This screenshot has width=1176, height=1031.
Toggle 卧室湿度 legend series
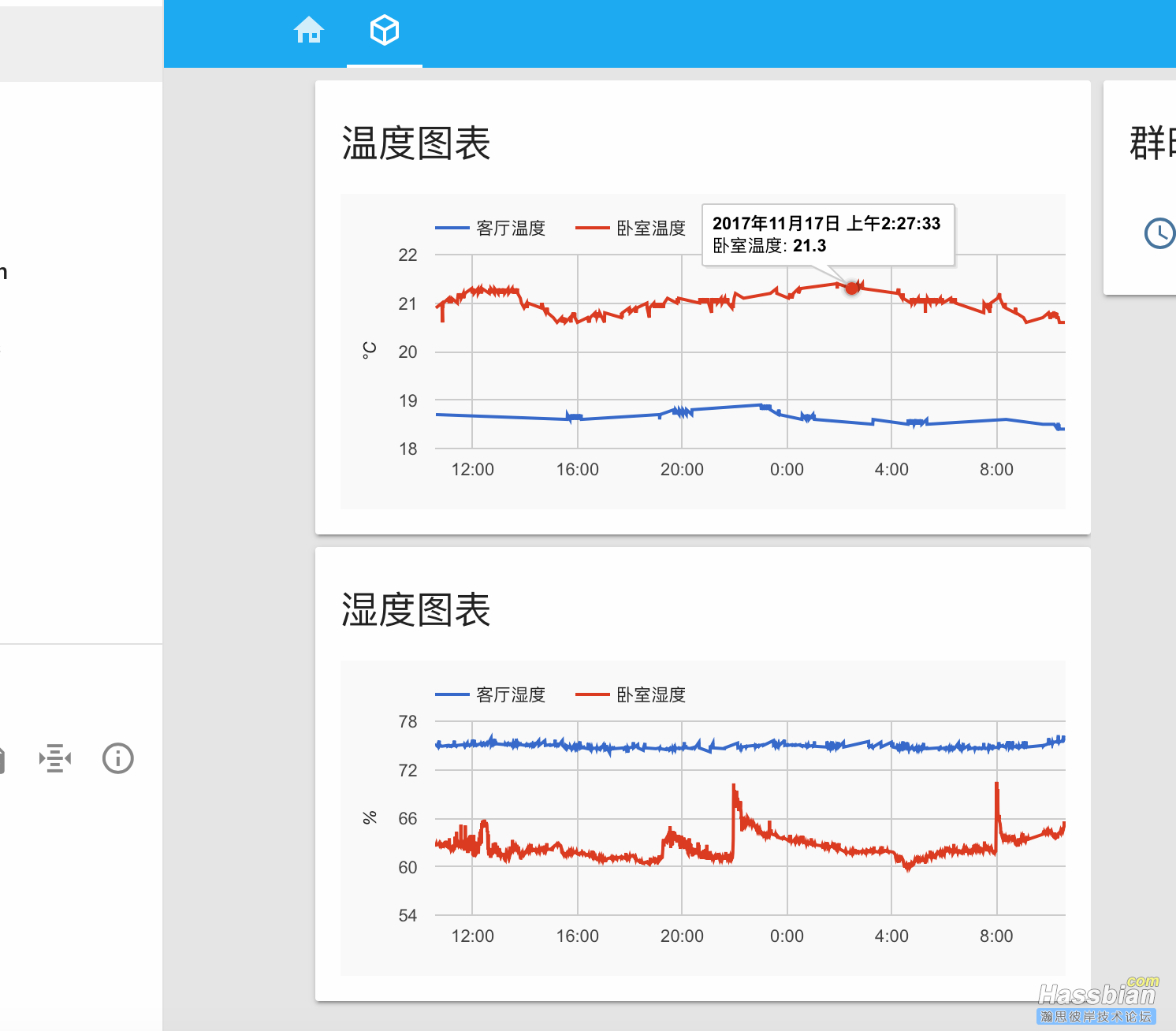tap(631, 695)
